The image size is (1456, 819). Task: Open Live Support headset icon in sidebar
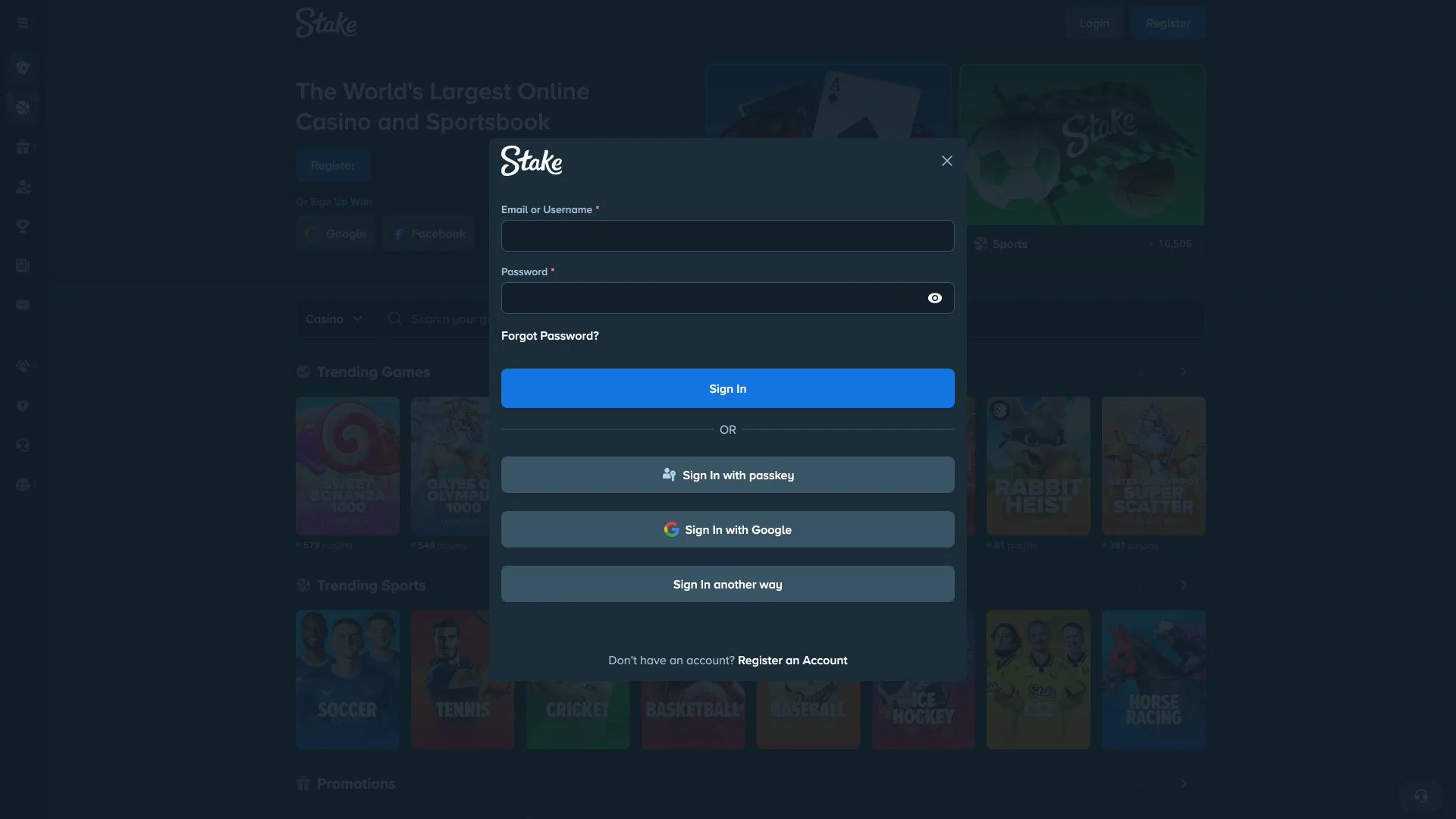[x=23, y=445]
